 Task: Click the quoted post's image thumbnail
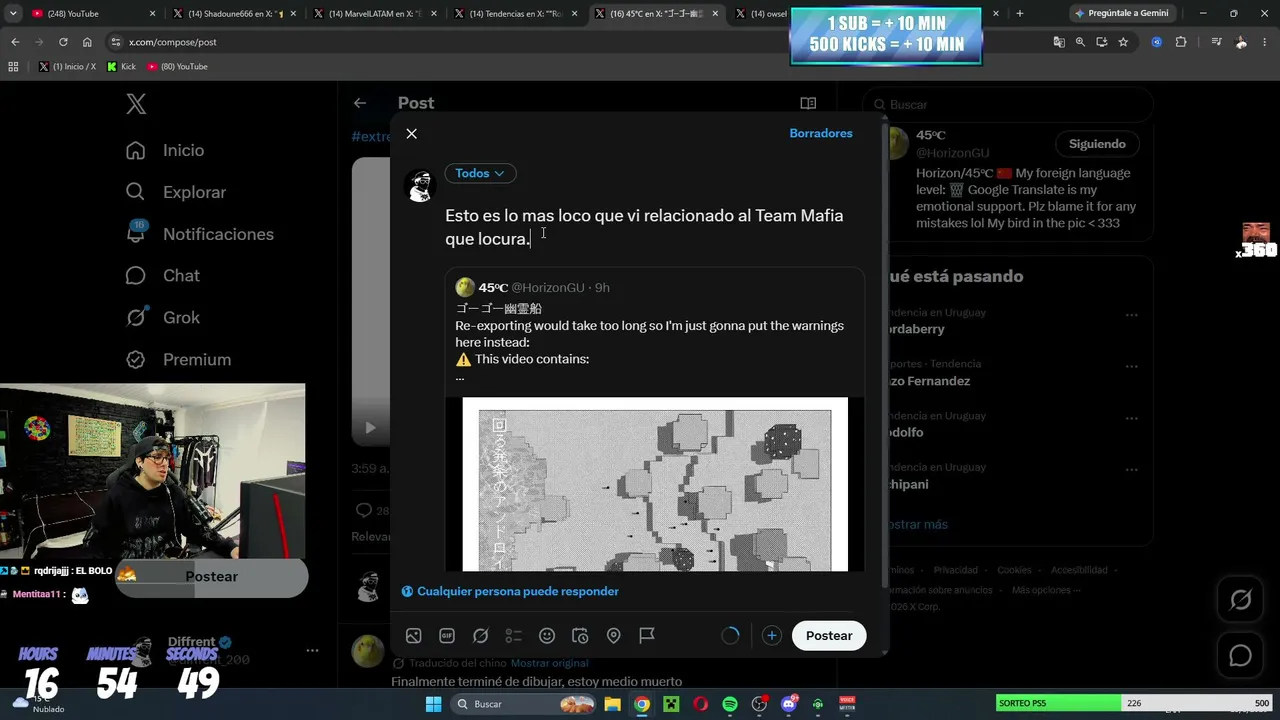(x=655, y=485)
